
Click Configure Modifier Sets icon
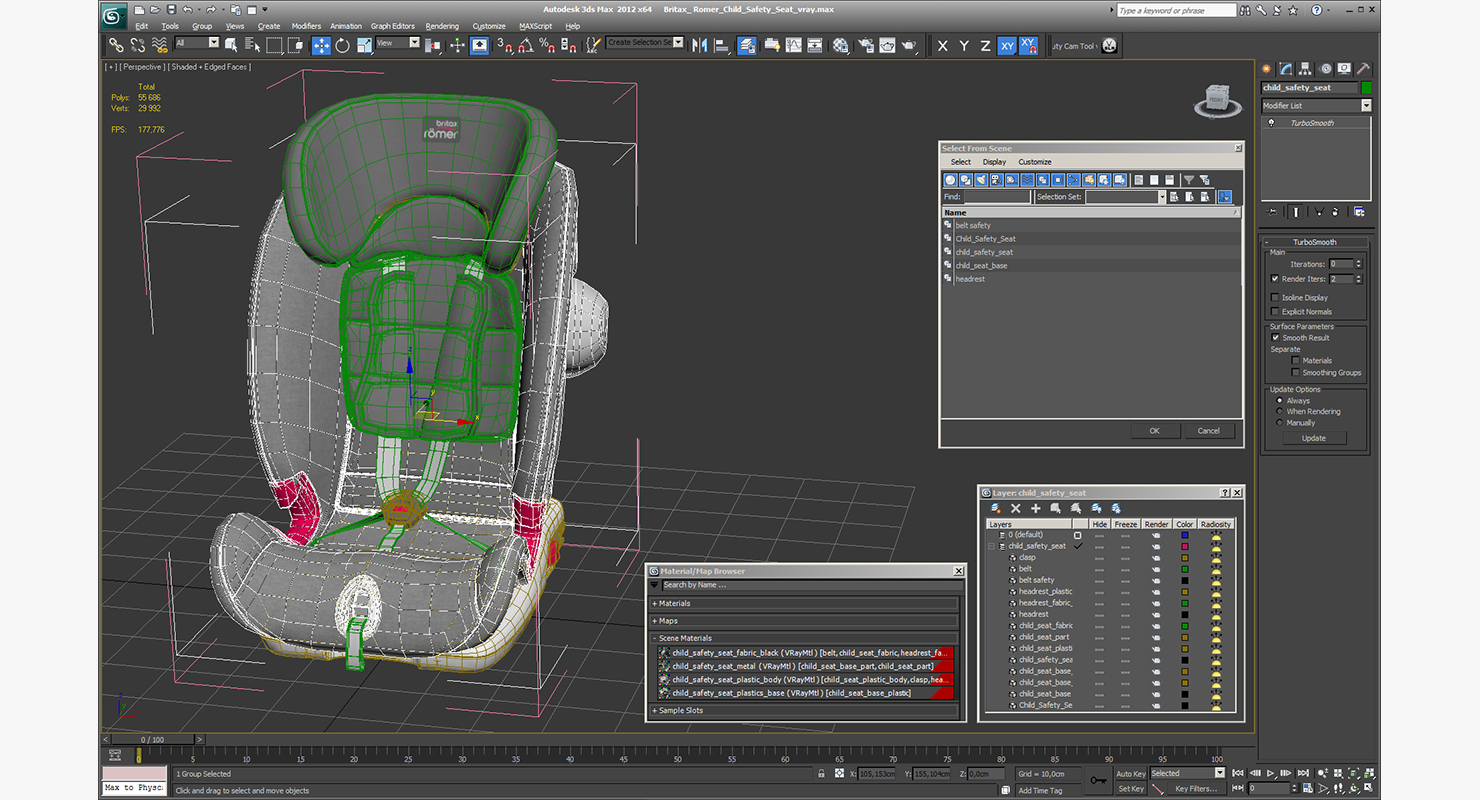(x=1359, y=211)
